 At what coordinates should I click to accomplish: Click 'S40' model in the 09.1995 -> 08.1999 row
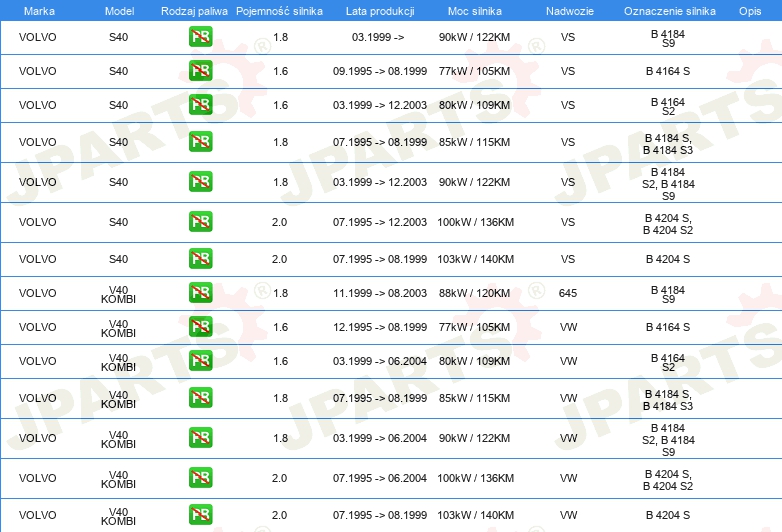coord(118,71)
